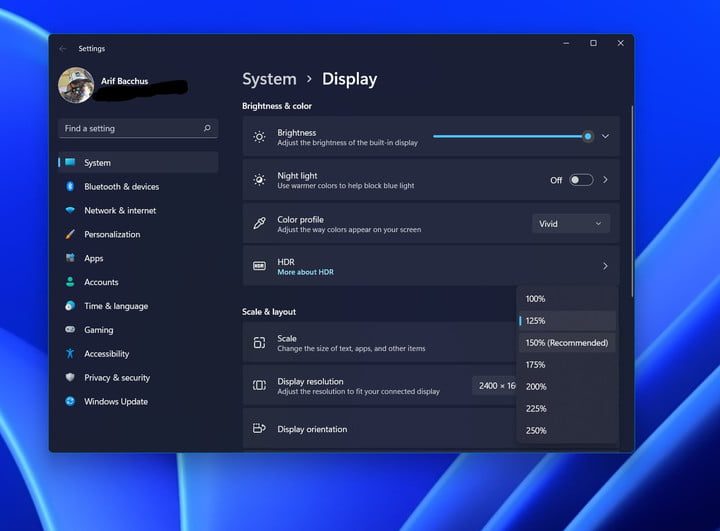Choose the 250% scale option
This screenshot has height=531, width=720.
[x=567, y=431]
